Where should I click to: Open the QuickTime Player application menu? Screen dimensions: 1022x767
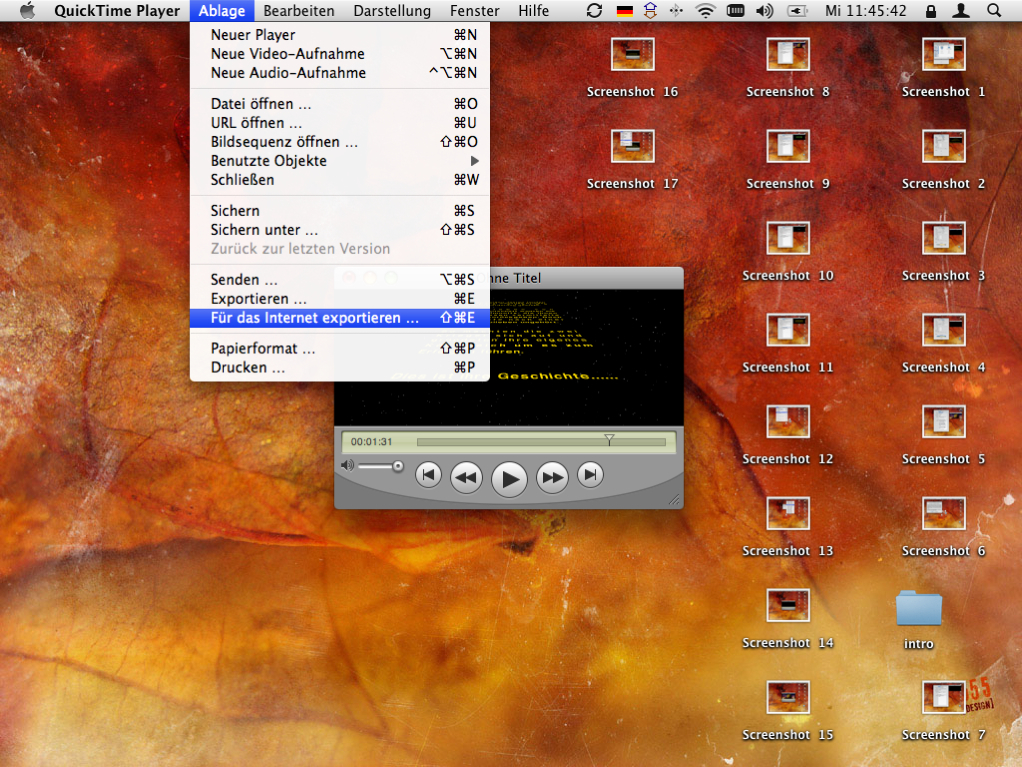click(x=117, y=10)
